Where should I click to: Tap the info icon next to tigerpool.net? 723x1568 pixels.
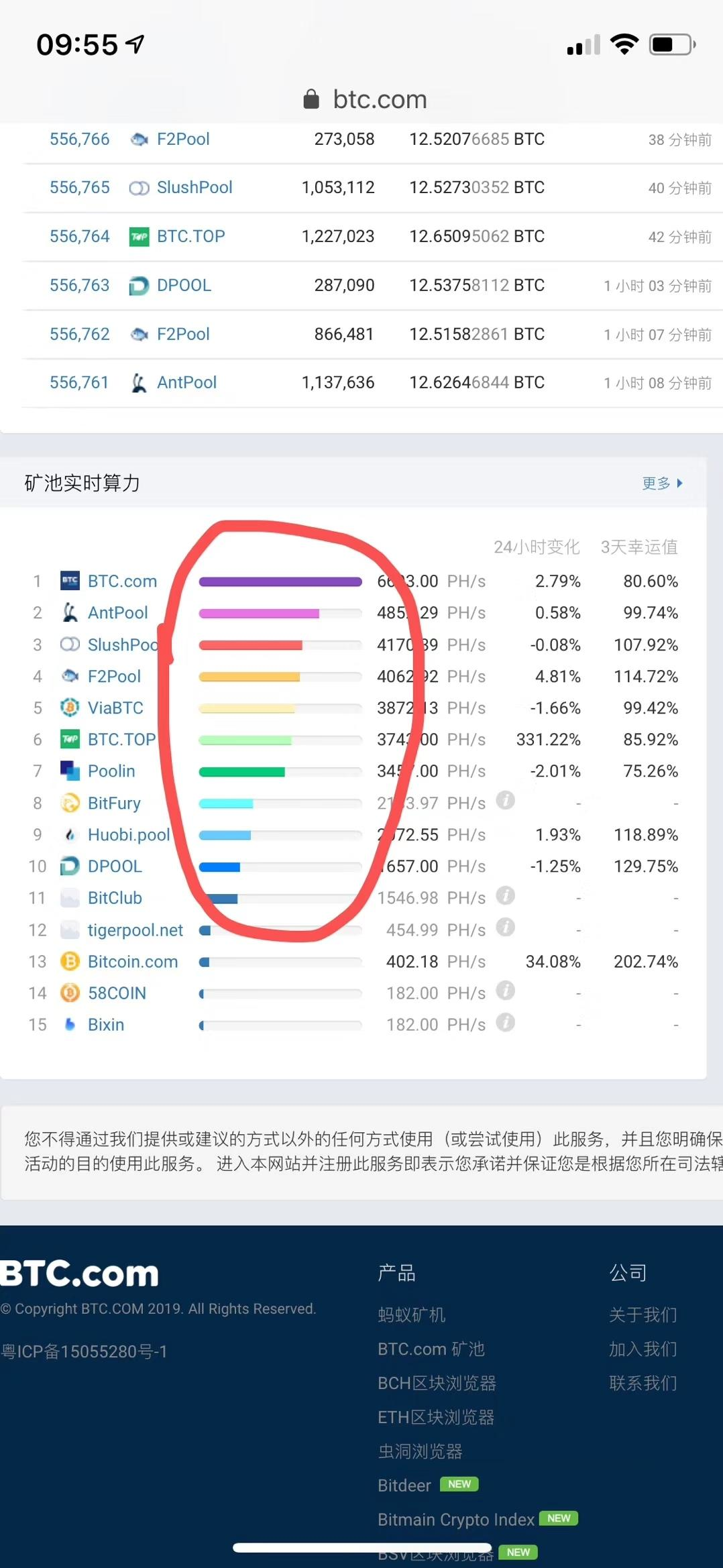(505, 928)
